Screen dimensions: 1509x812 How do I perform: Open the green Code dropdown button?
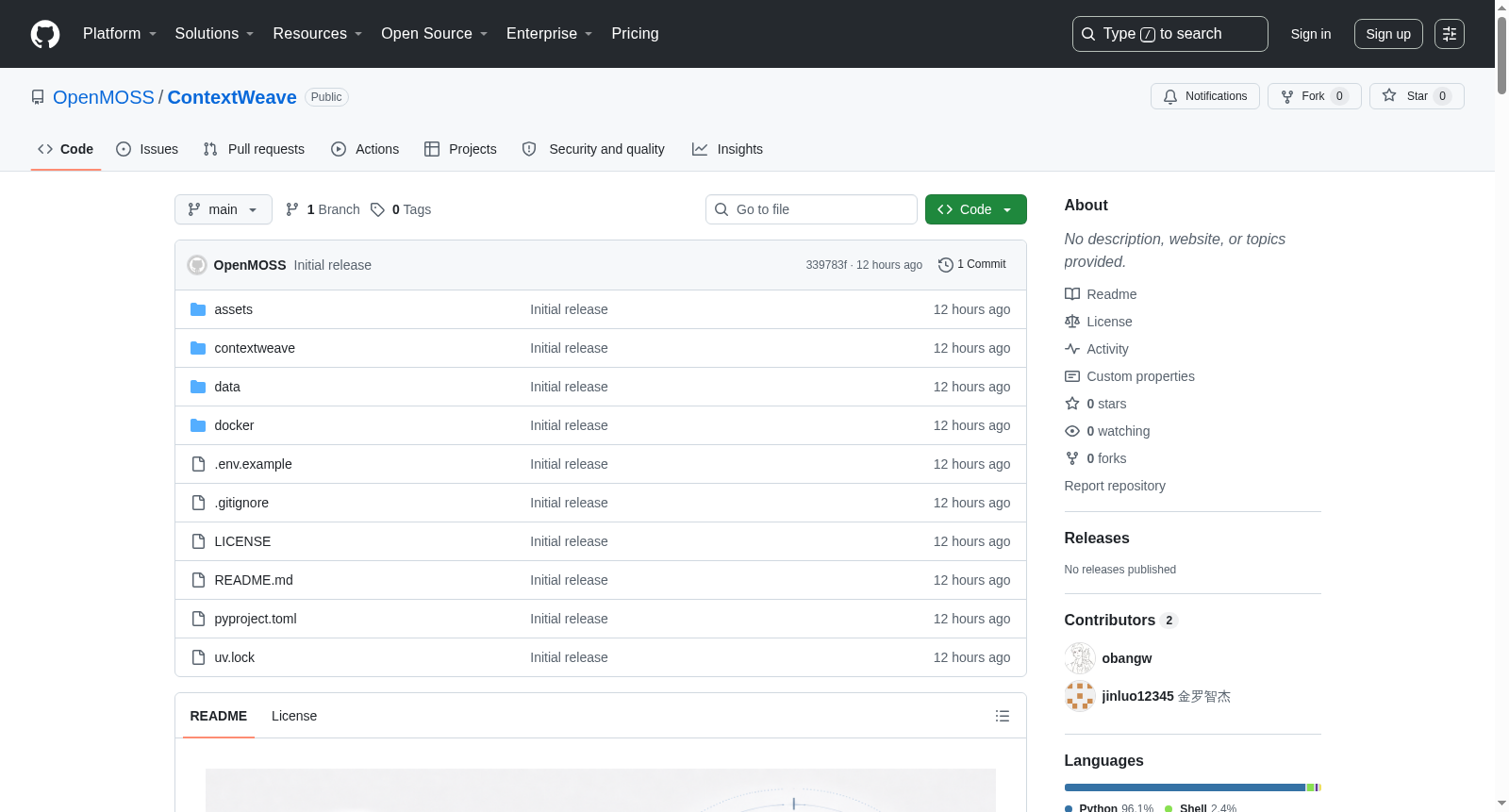tap(976, 209)
